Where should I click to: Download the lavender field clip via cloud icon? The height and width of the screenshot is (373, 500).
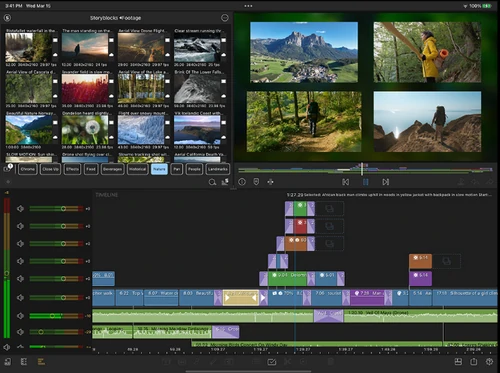(x=111, y=95)
